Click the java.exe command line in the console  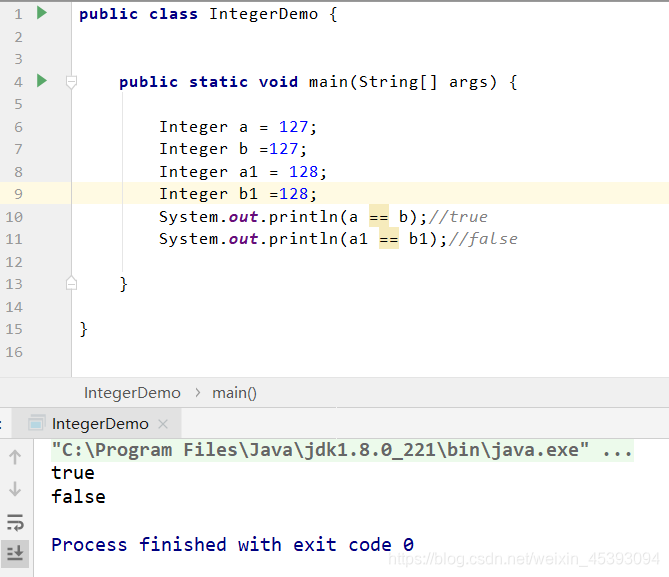342,450
